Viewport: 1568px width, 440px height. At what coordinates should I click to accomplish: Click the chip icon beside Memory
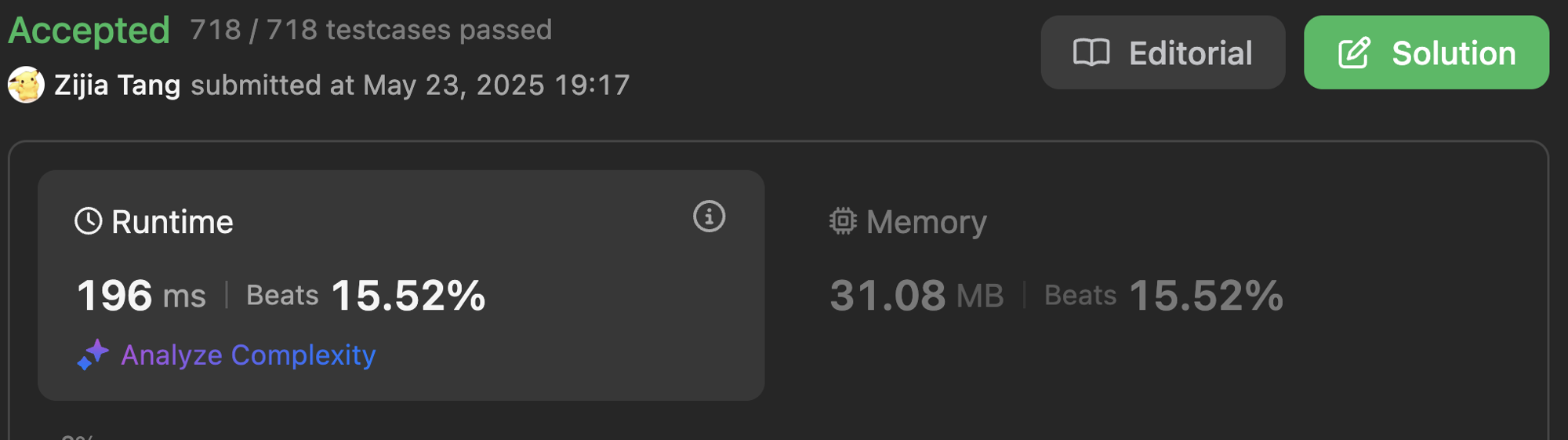coord(843,222)
